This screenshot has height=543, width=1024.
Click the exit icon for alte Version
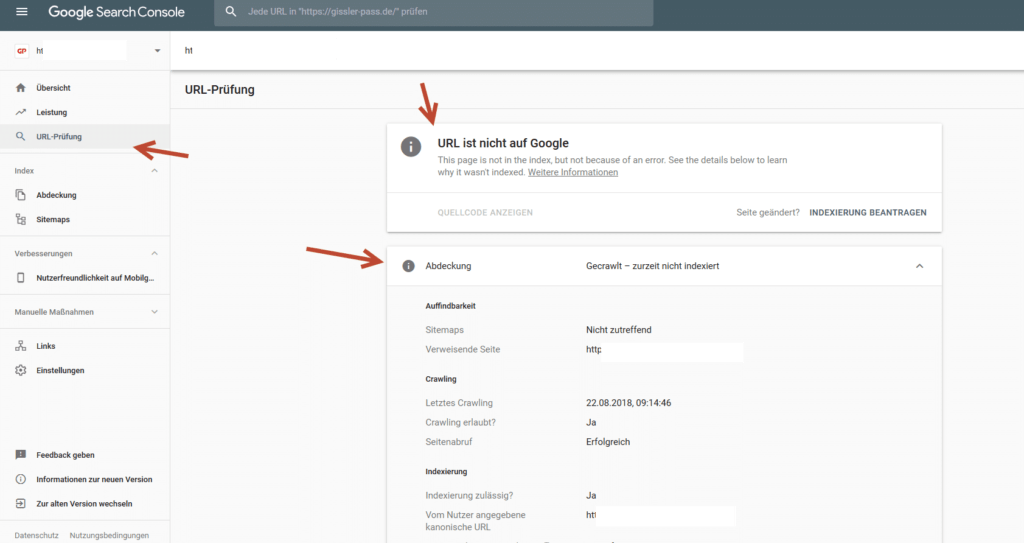click(21, 504)
